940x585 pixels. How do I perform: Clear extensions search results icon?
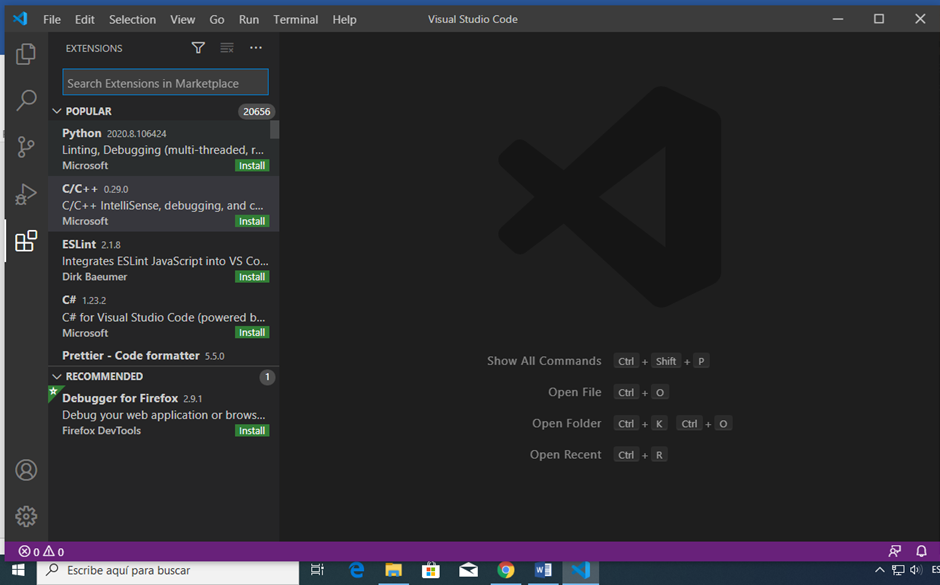pos(227,48)
